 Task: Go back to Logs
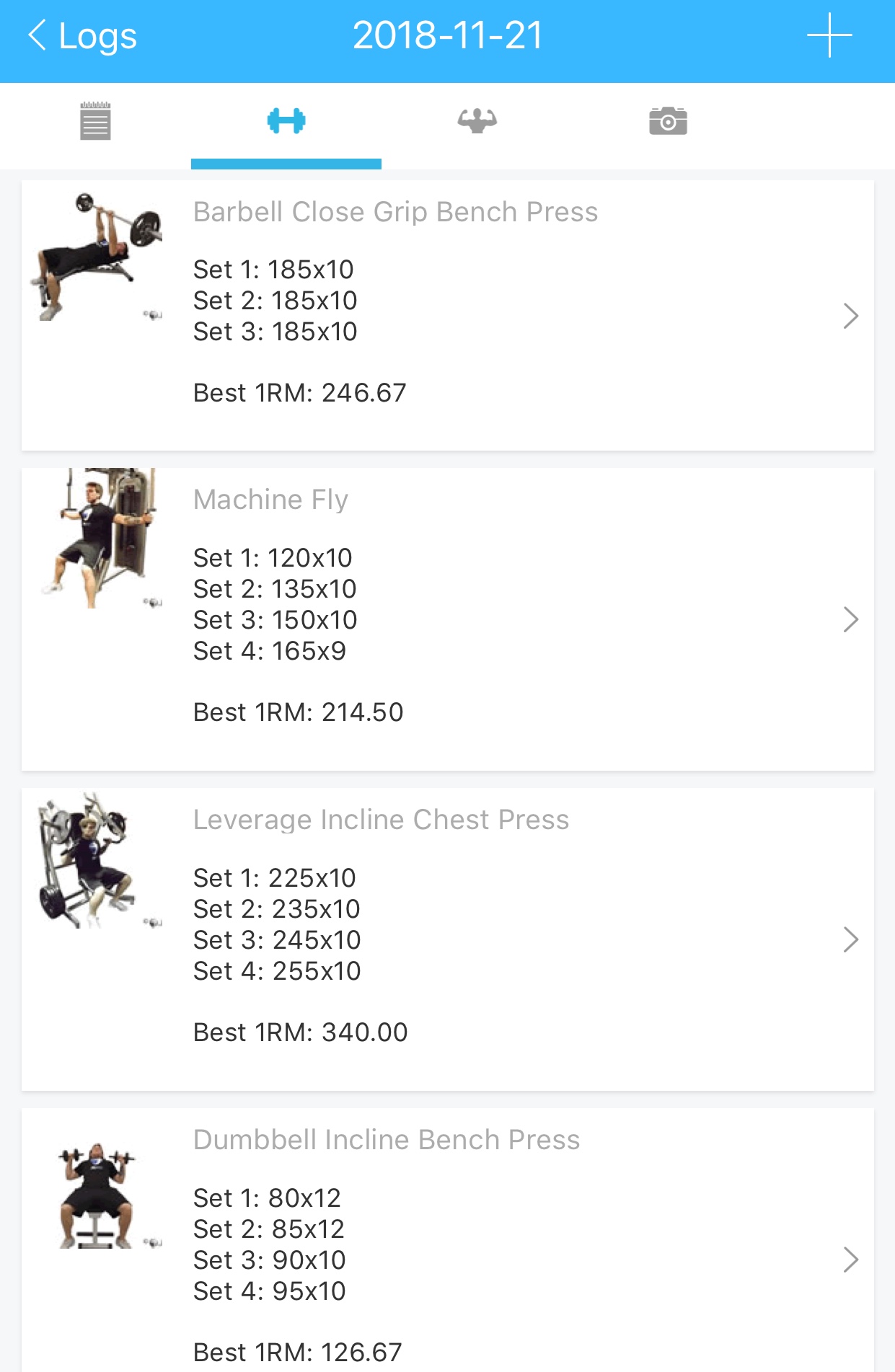pyautogui.click(x=81, y=35)
